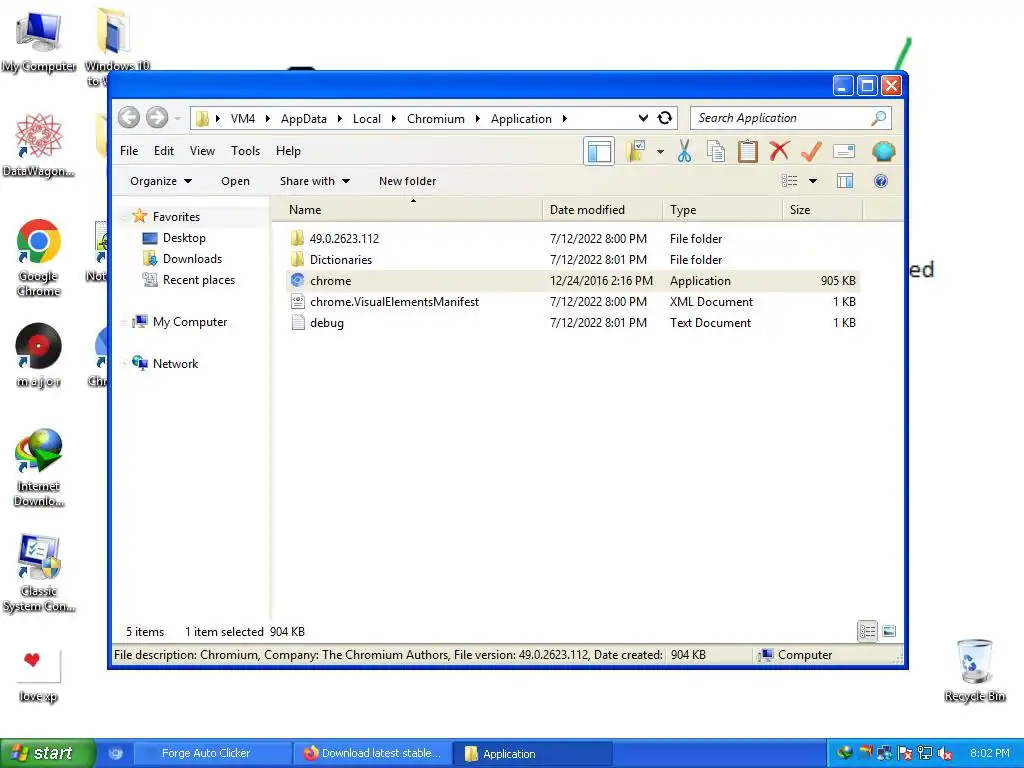Open the Tools menu
Screen dimensions: 1024x768
click(246, 151)
